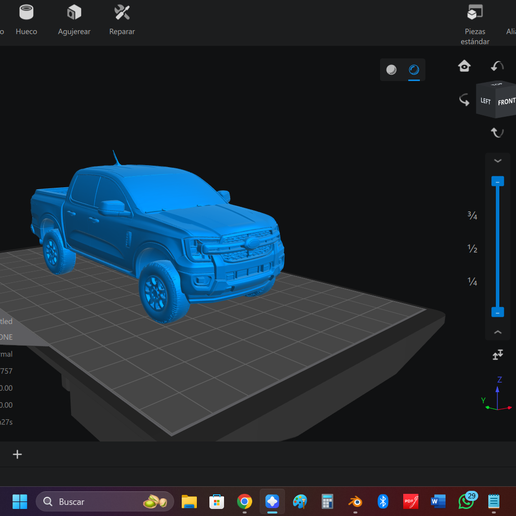Image resolution: width=516 pixels, height=516 pixels.
Task: Click down chevron above layer slider
Action: 497,161
